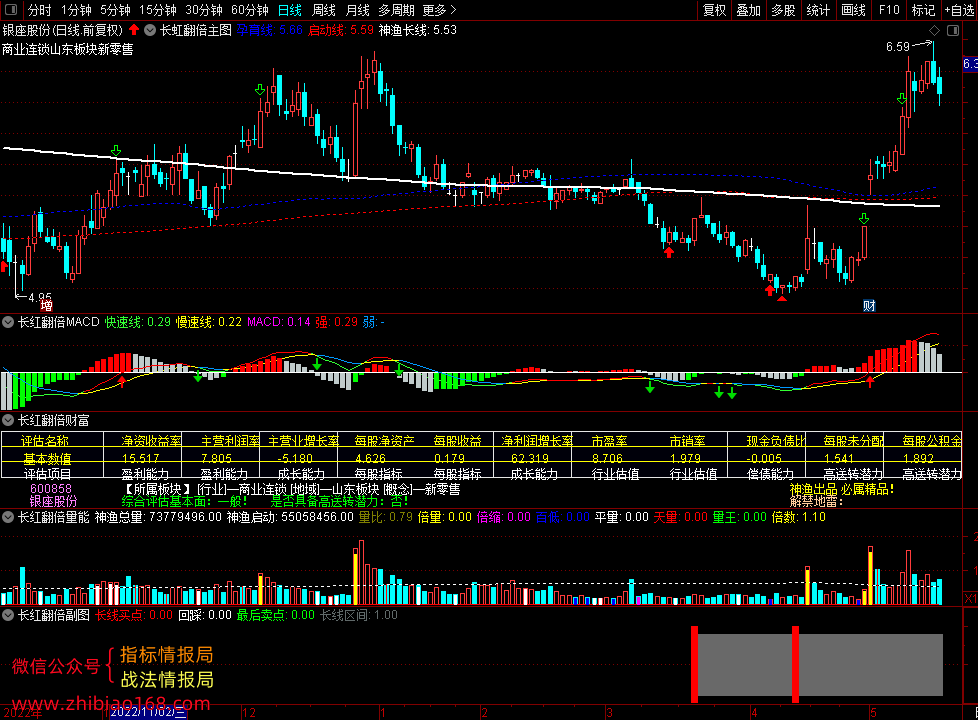This screenshot has width=978, height=720.
Task: Collapse the 长红翻倍MACD indicator panel
Action: point(8,322)
